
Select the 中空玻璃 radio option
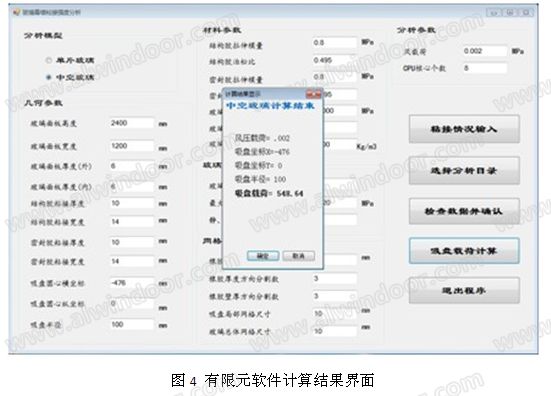pos(49,77)
